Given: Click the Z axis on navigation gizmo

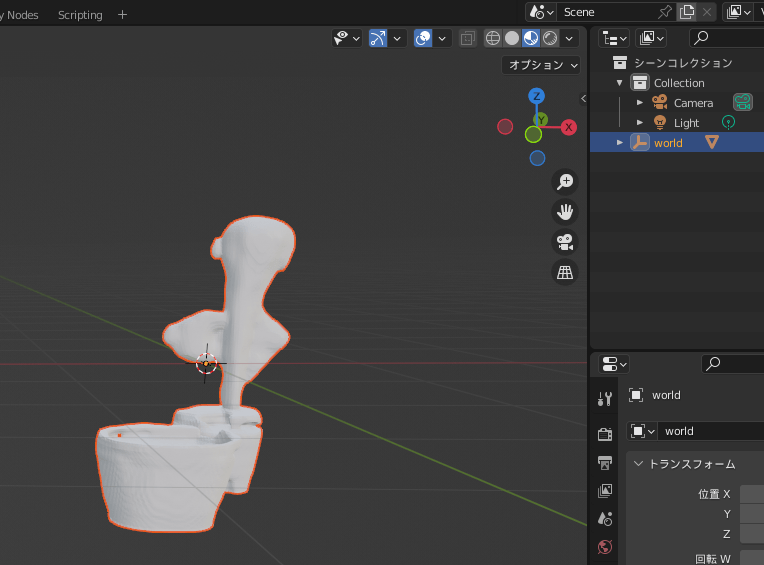Looking at the screenshot, I should [x=536, y=96].
